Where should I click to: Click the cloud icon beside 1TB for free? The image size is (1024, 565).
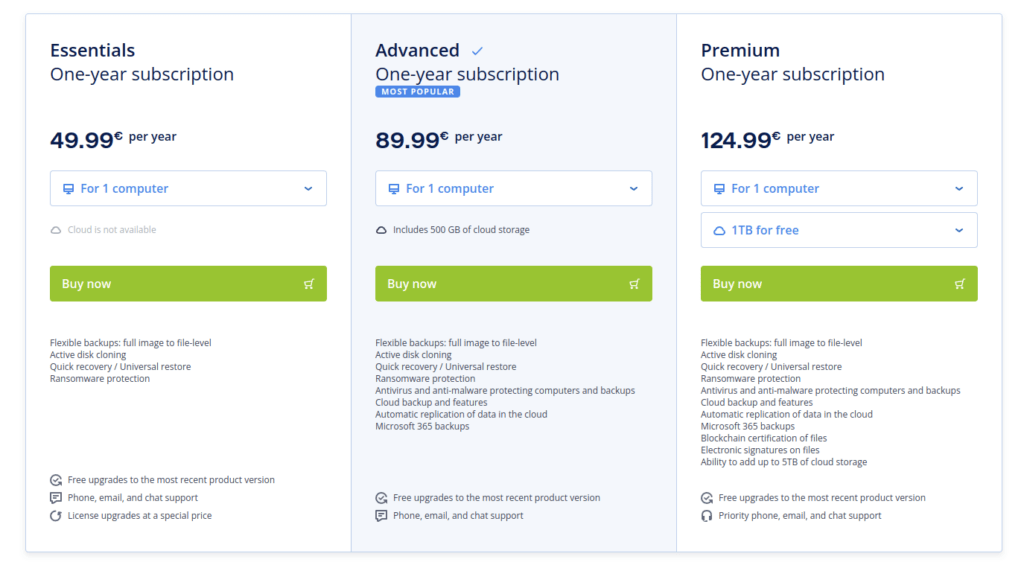tap(719, 231)
